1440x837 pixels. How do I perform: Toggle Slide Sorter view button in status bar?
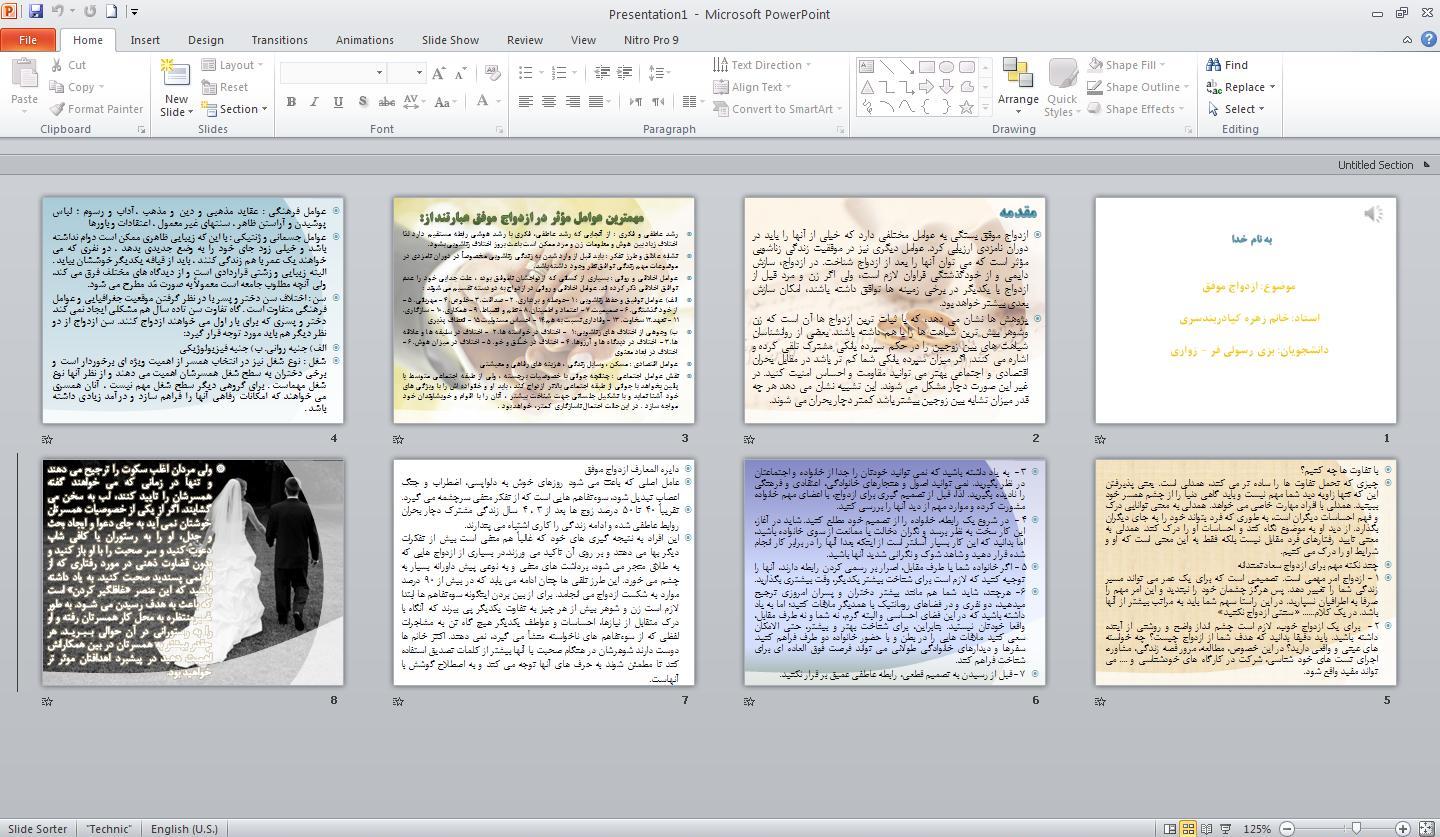pos(1188,829)
